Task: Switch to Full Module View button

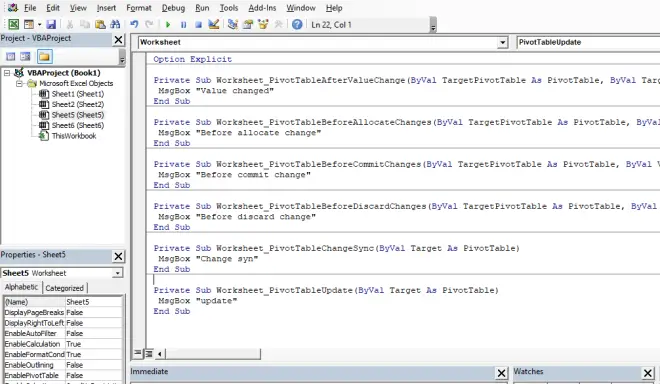Action: pos(149,354)
